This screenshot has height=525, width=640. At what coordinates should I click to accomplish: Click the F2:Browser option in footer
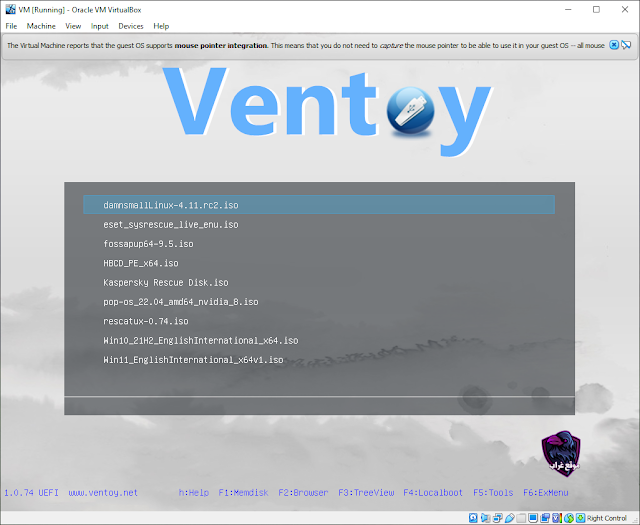tap(303, 493)
